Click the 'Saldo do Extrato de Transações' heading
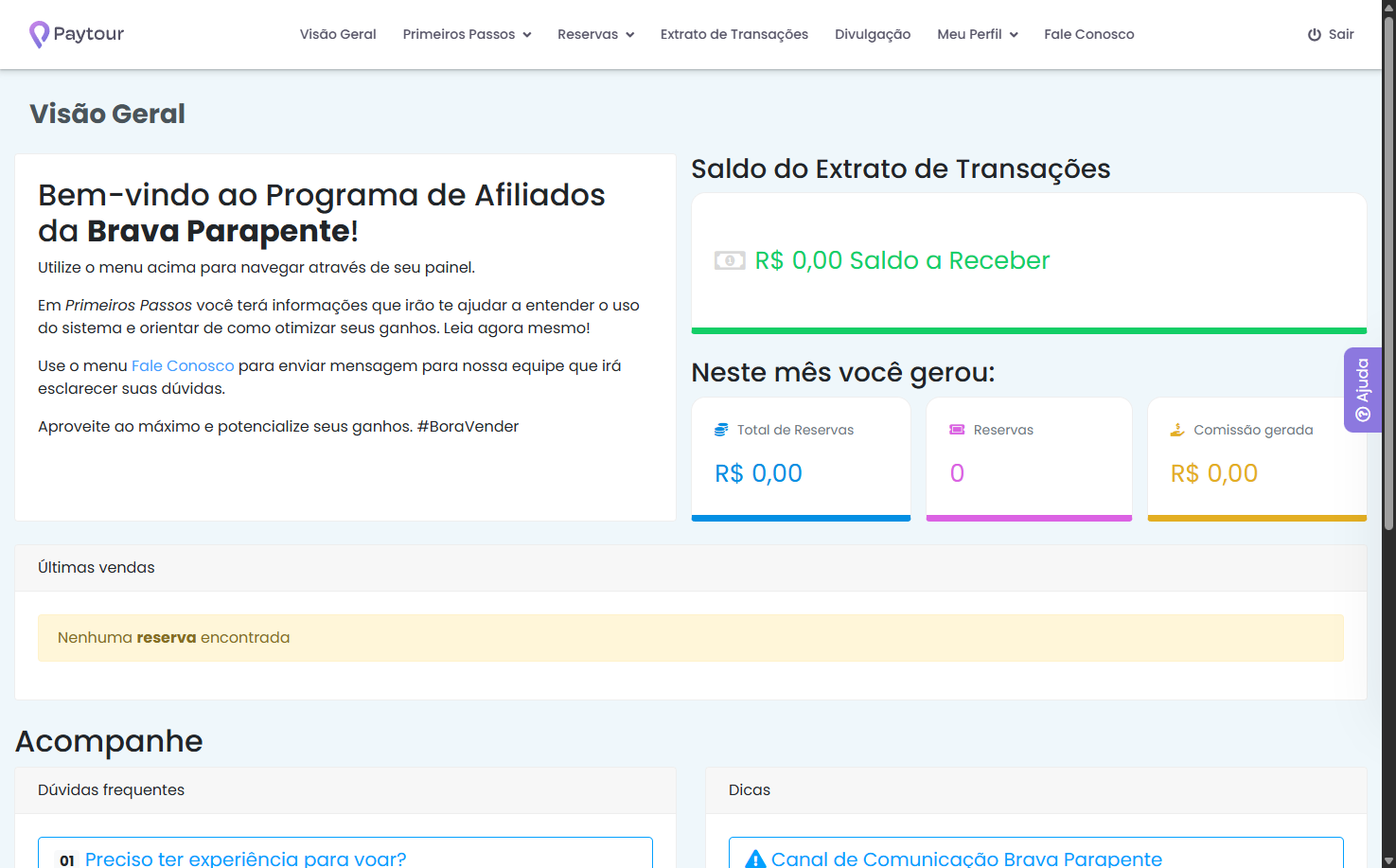 pos(901,169)
